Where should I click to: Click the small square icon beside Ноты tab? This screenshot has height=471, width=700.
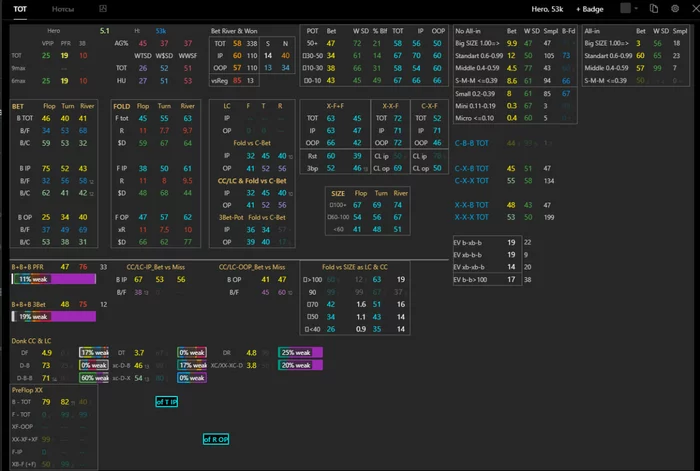(103, 8)
